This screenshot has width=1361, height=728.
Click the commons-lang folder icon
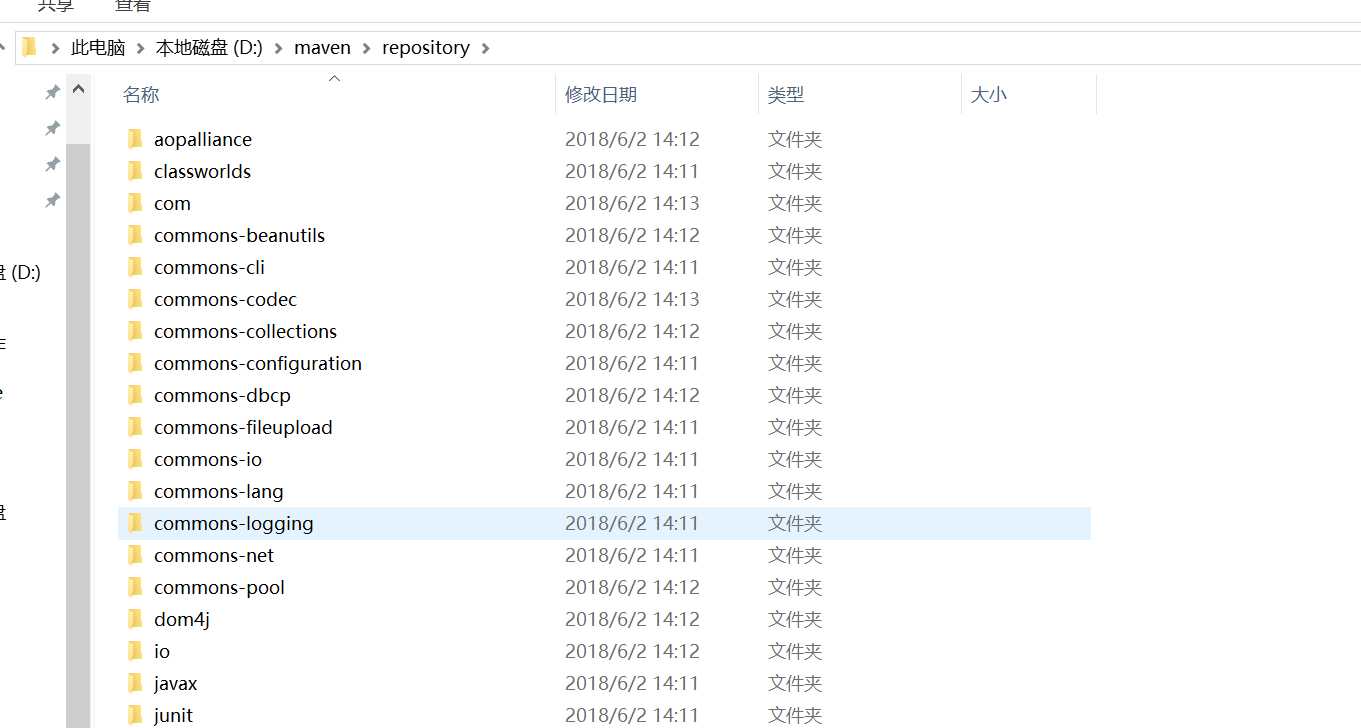pos(136,491)
